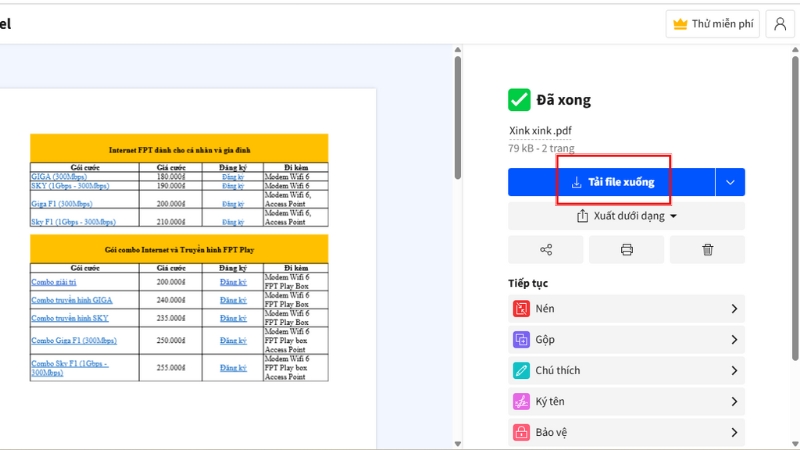Click the purple Gộp merge icon

tap(521, 340)
